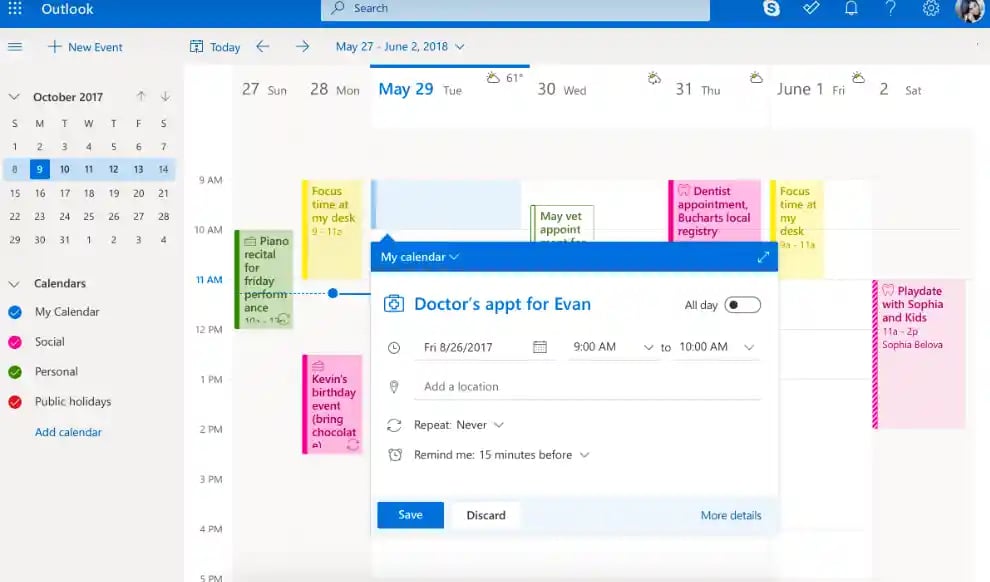Click the help question mark icon
990x582 pixels.
point(891,9)
